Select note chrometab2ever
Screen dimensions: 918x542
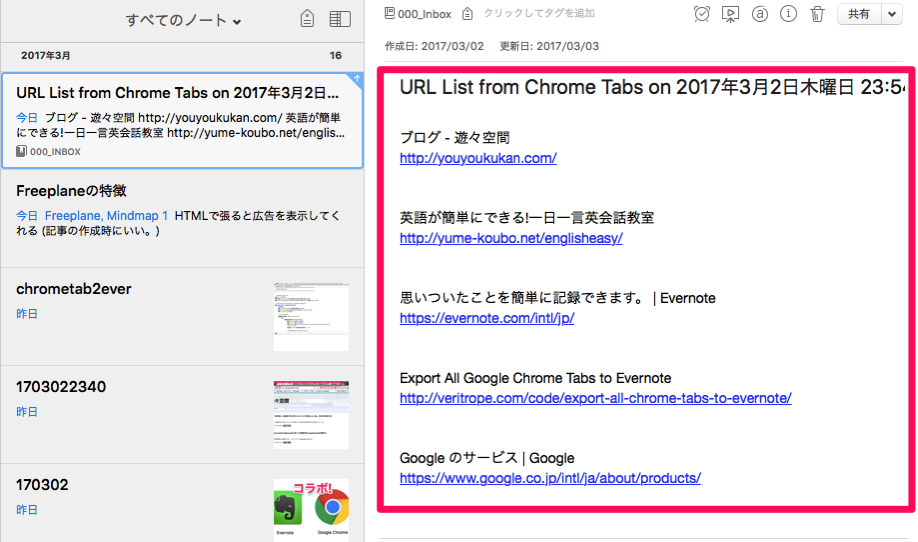(x=182, y=317)
